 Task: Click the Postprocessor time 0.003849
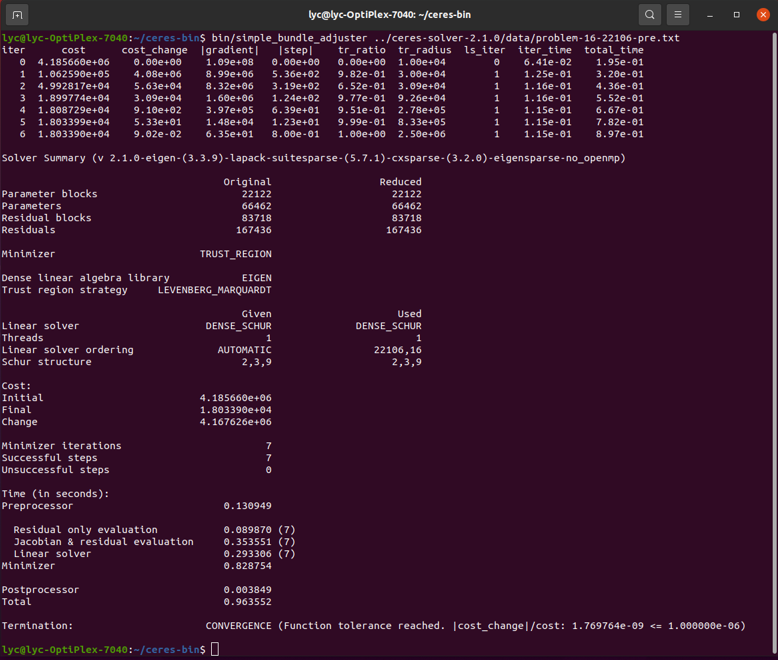pos(248,590)
